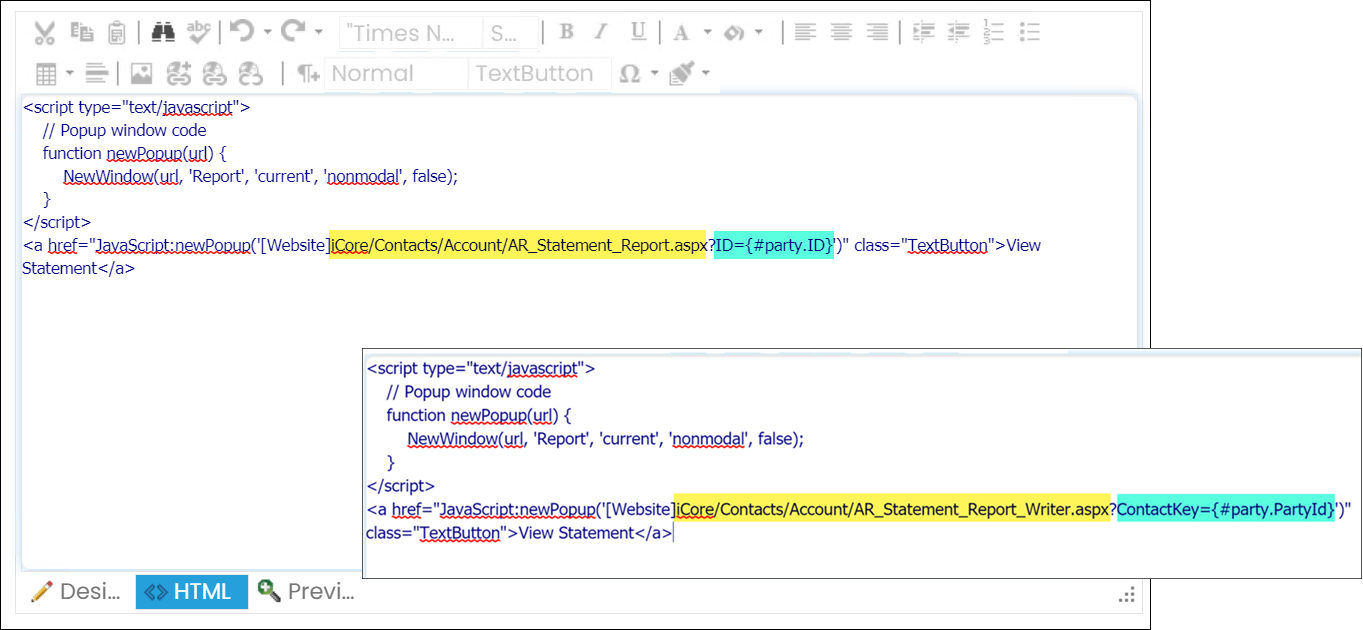Insert a bulleted list
Image resolution: width=1363 pixels, height=630 pixels.
coord(1030,32)
